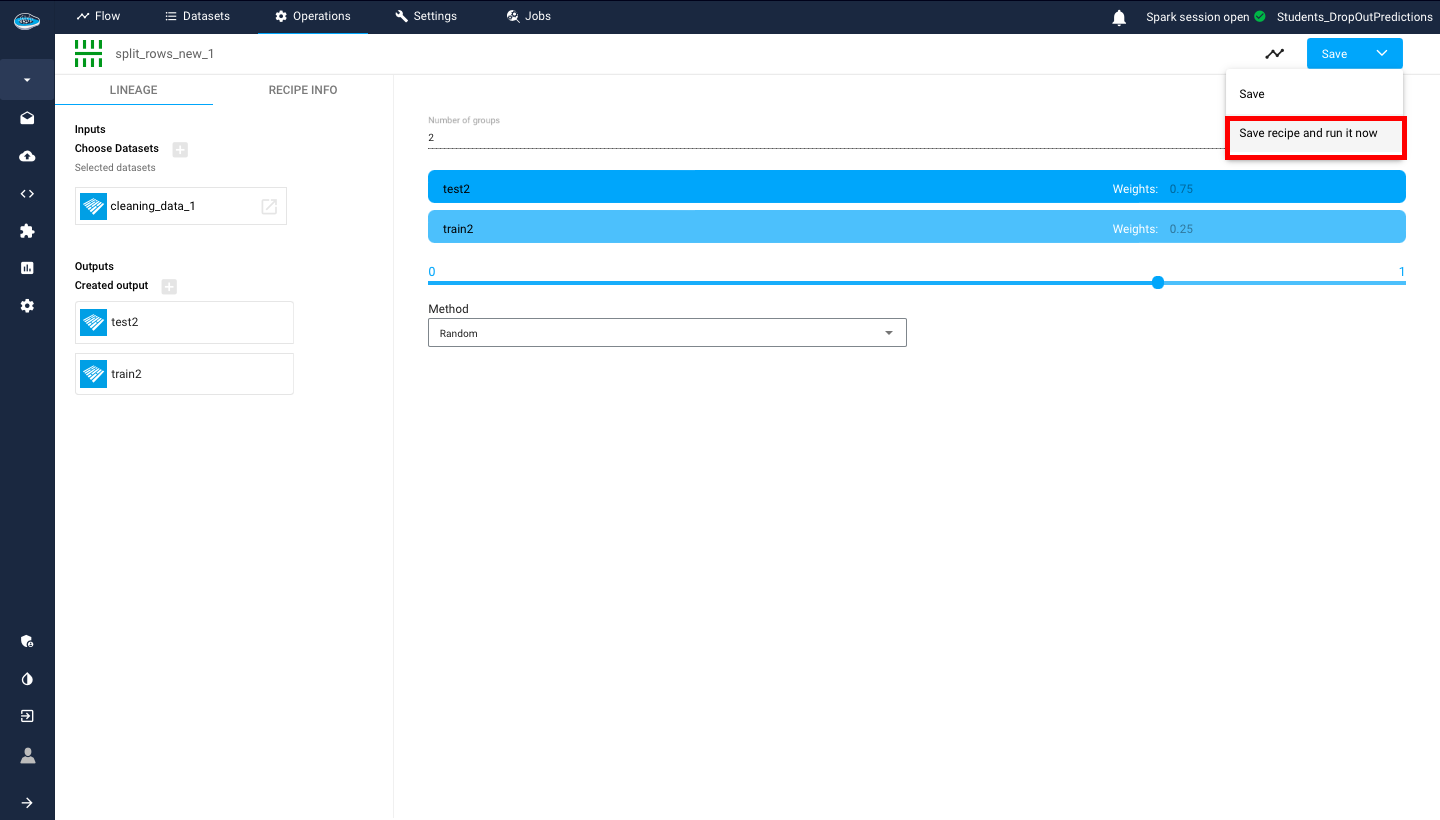Open the Datasets menu
The height and width of the screenshot is (820, 1440).
[x=197, y=16]
